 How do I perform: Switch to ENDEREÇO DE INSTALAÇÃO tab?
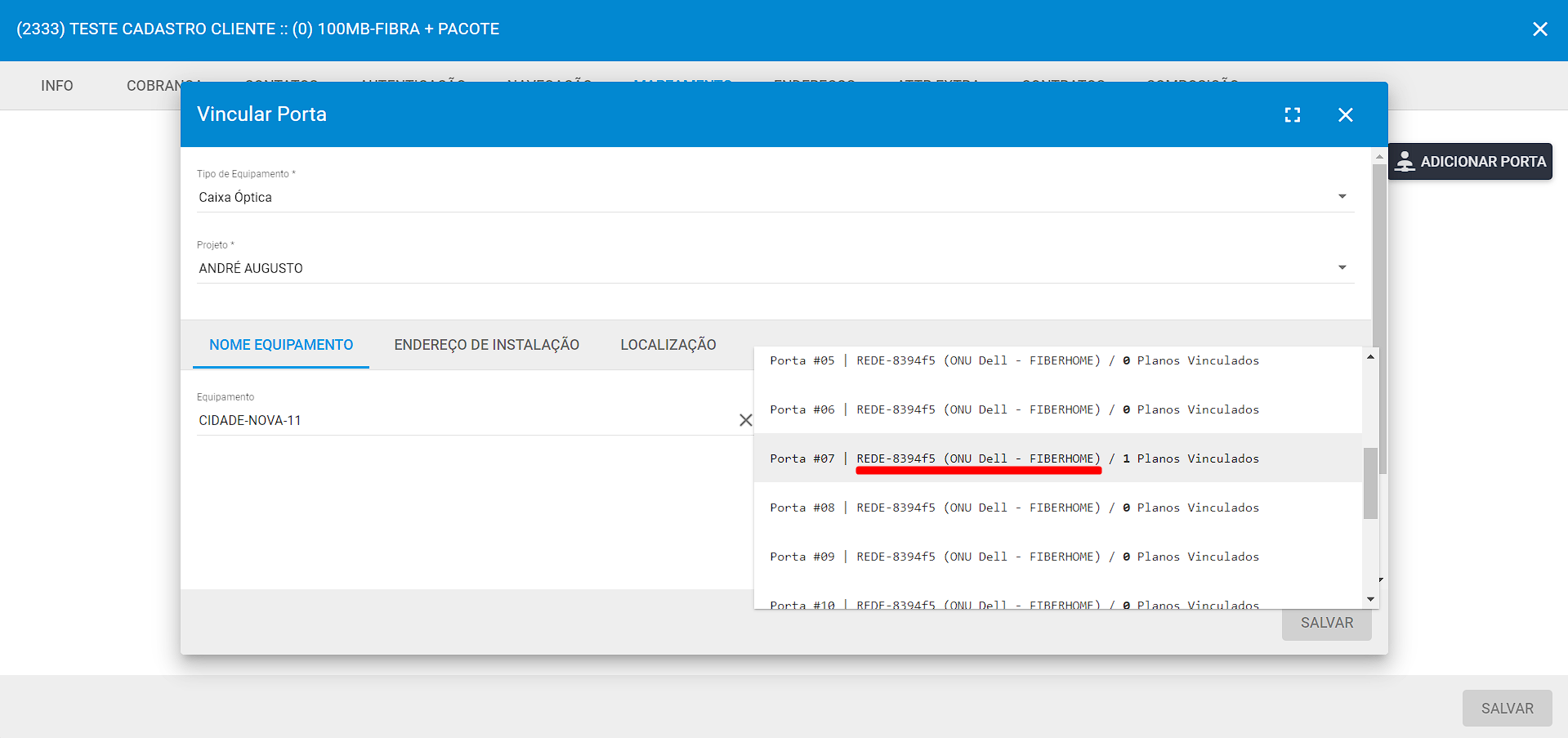click(x=487, y=345)
